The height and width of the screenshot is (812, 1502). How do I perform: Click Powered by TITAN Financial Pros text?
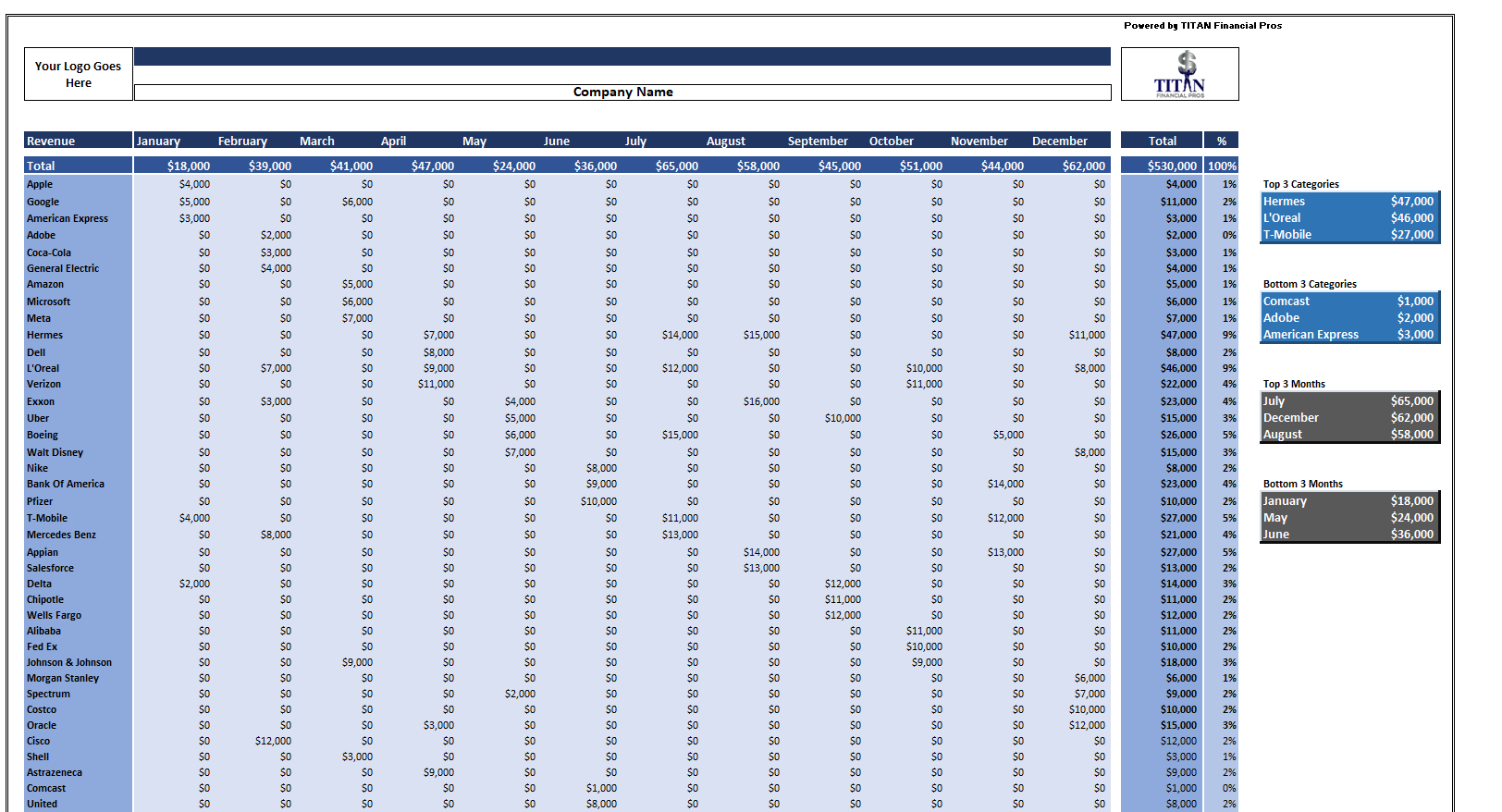(1202, 26)
